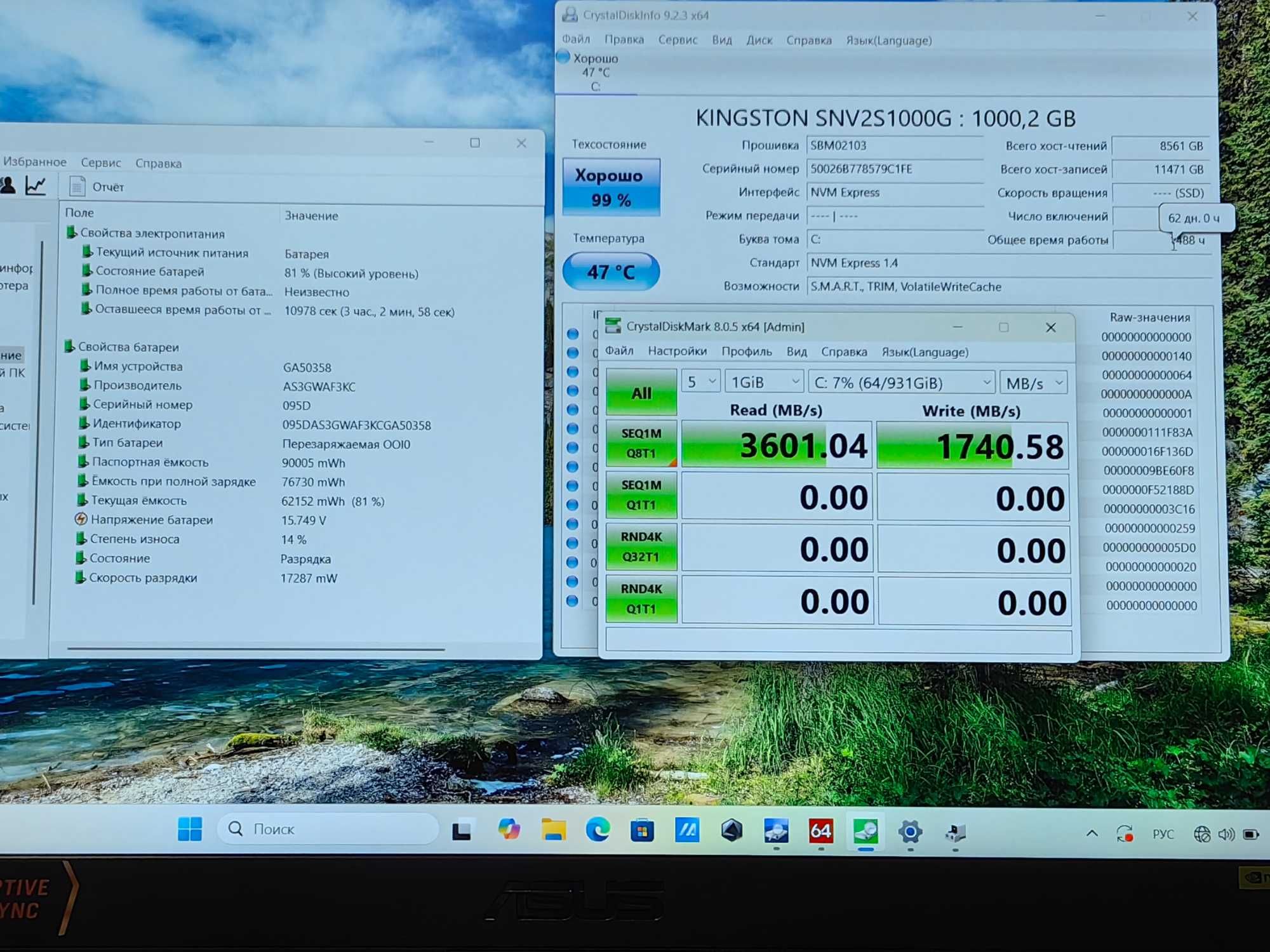
Task: Open File Explorer from the taskbar
Action: coord(553,830)
